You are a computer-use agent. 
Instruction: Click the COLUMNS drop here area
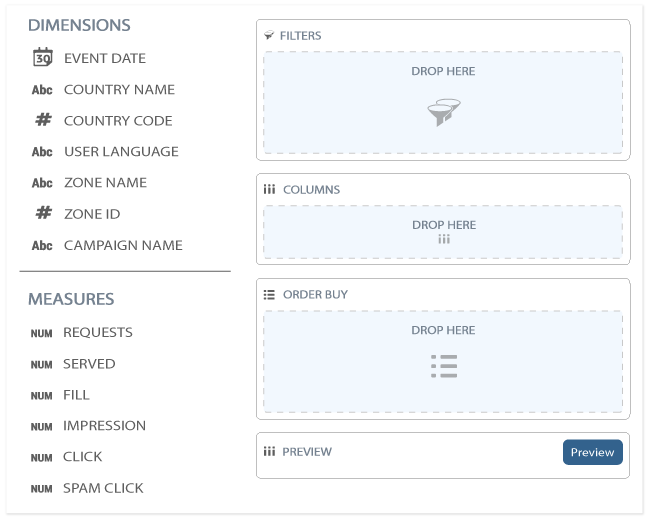point(443,232)
